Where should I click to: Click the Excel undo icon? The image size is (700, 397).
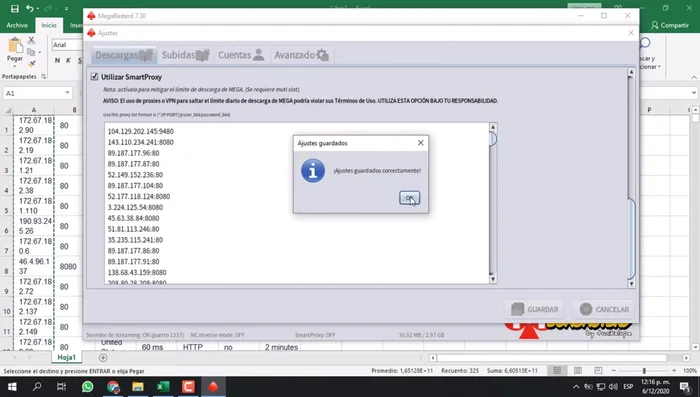[x=29, y=8]
